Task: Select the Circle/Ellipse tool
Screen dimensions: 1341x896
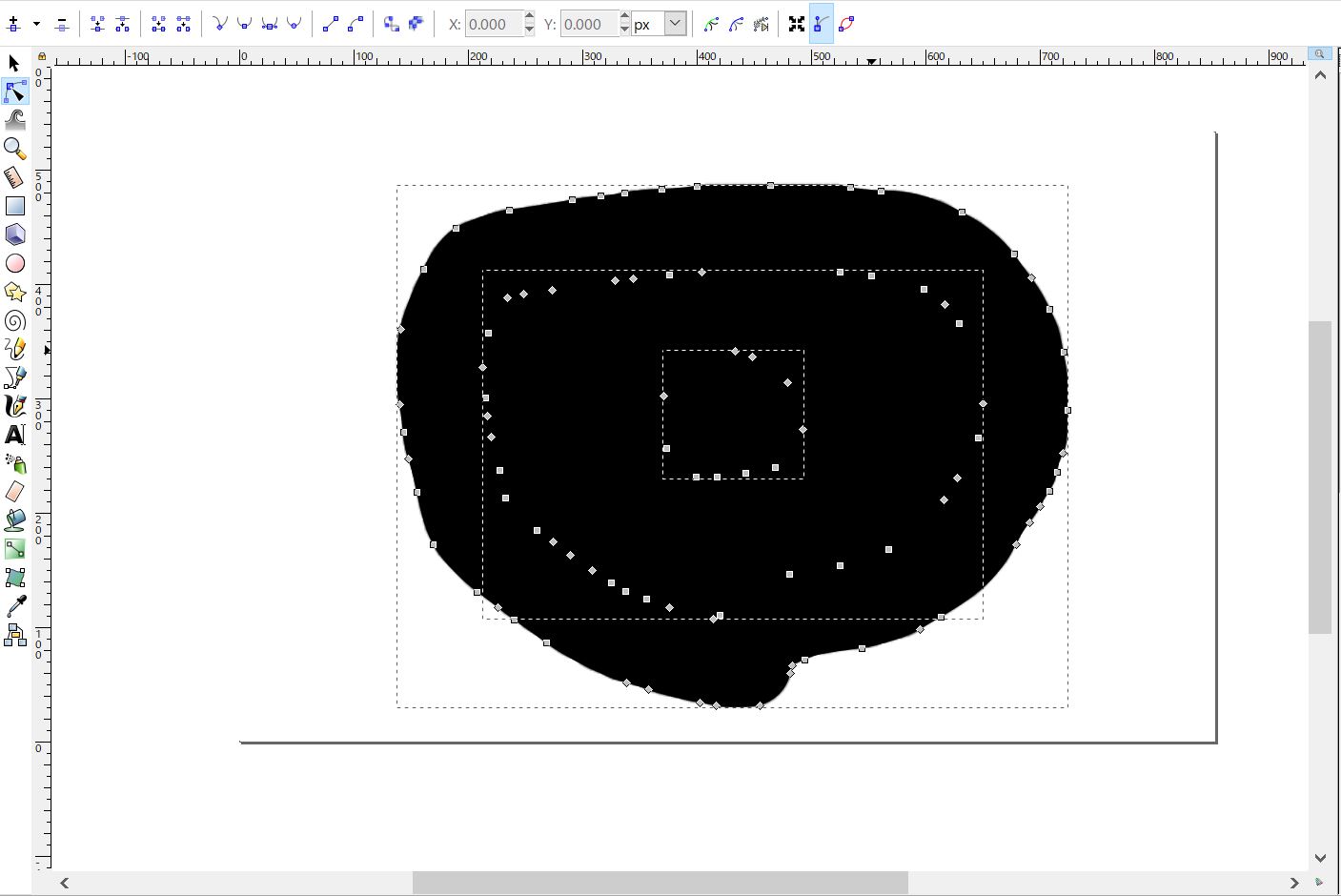Action: tap(14, 263)
